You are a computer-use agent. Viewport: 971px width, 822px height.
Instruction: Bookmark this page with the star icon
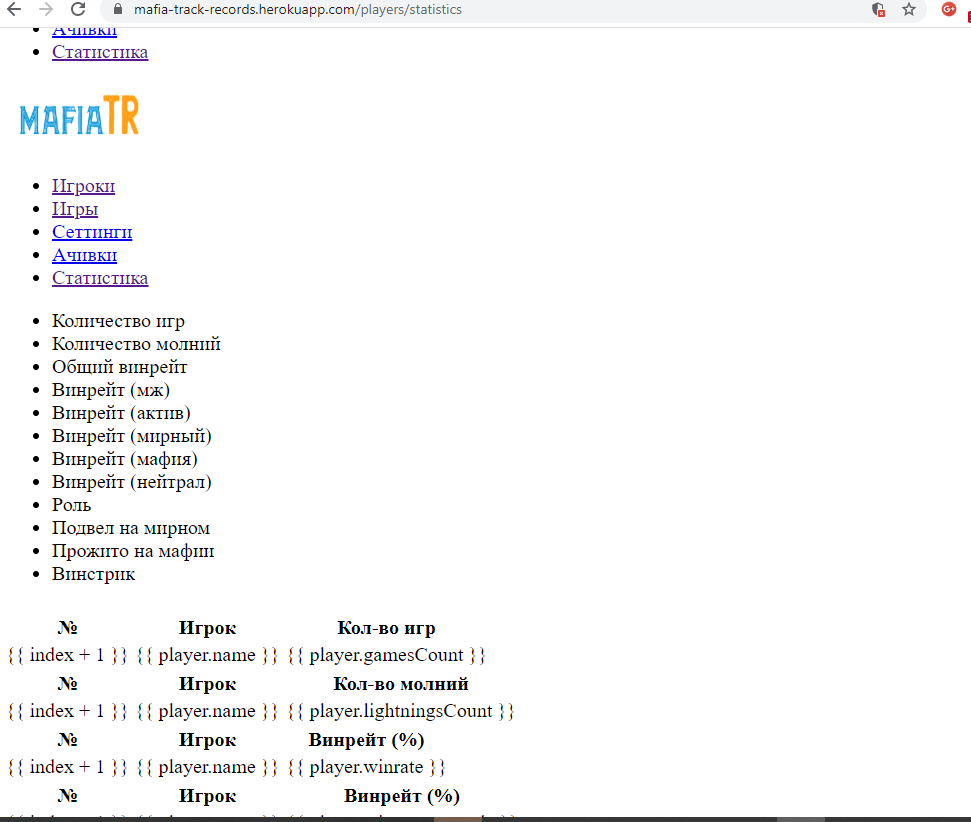tap(908, 10)
